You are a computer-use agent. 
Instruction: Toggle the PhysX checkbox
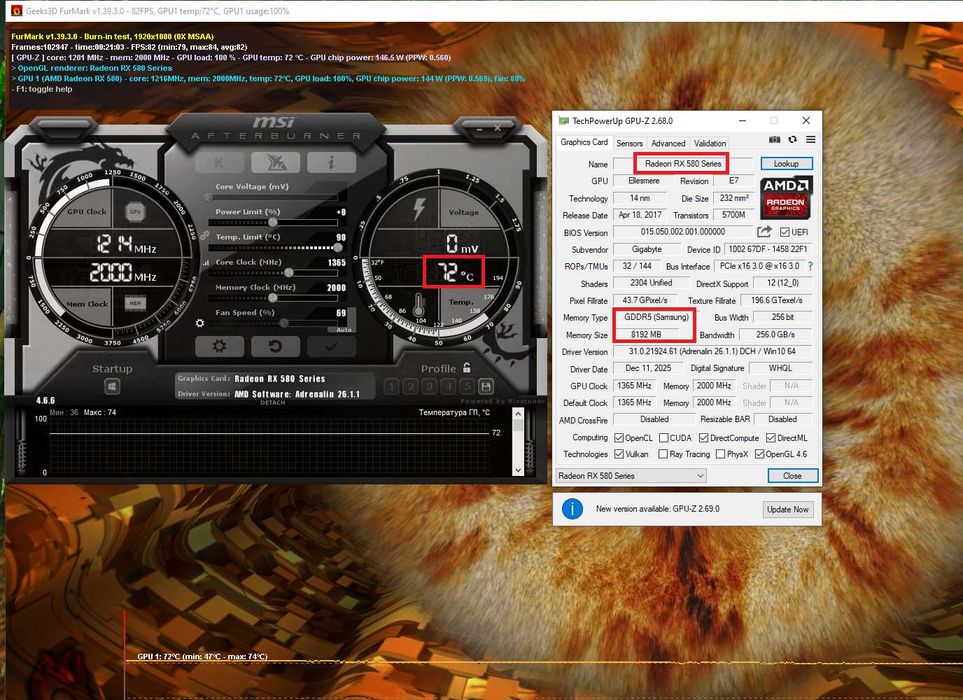(720, 454)
